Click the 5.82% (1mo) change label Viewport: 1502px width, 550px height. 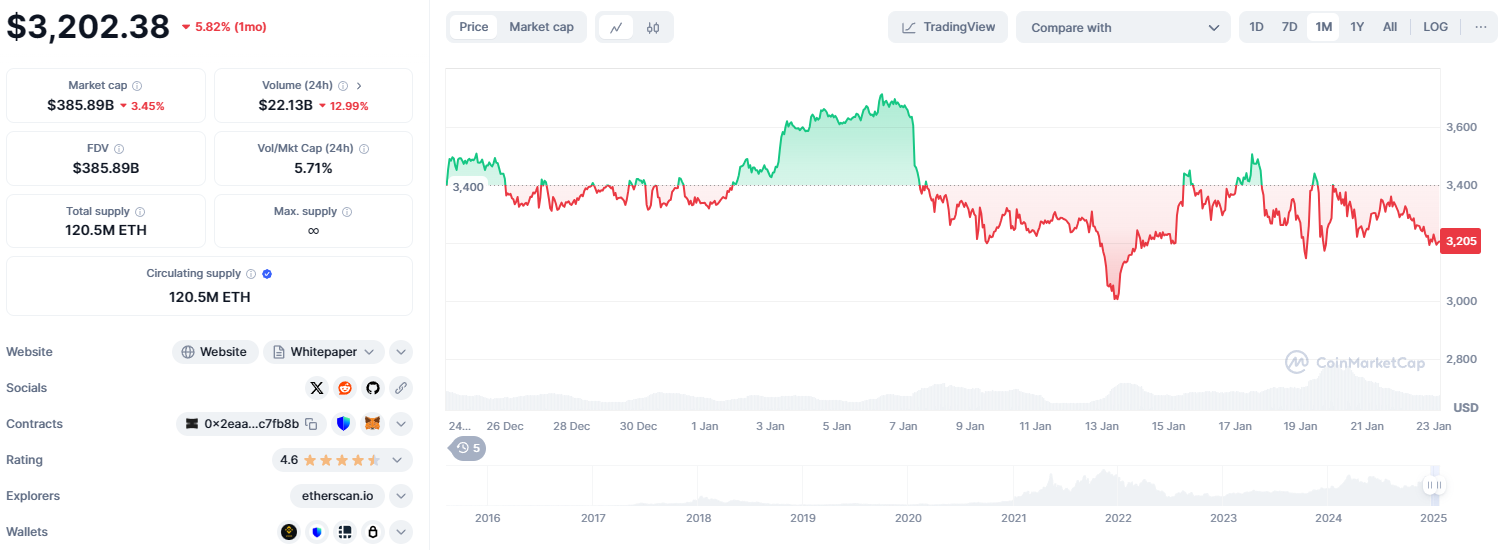[x=224, y=26]
